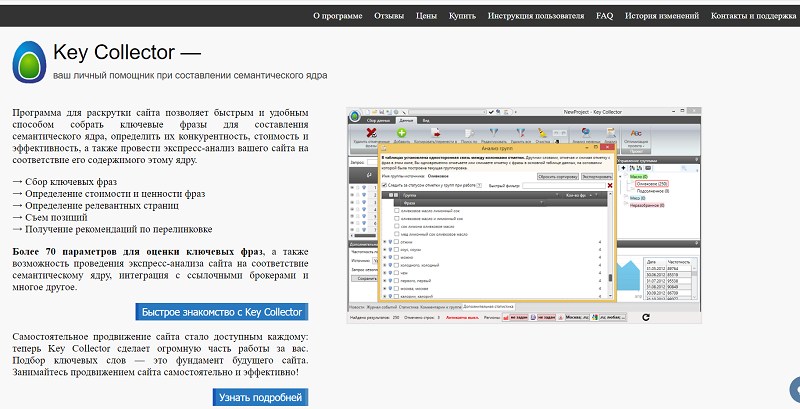Click the broom 'Очистка' ribbon icon
Screen dimensions: 800x409
(542, 133)
